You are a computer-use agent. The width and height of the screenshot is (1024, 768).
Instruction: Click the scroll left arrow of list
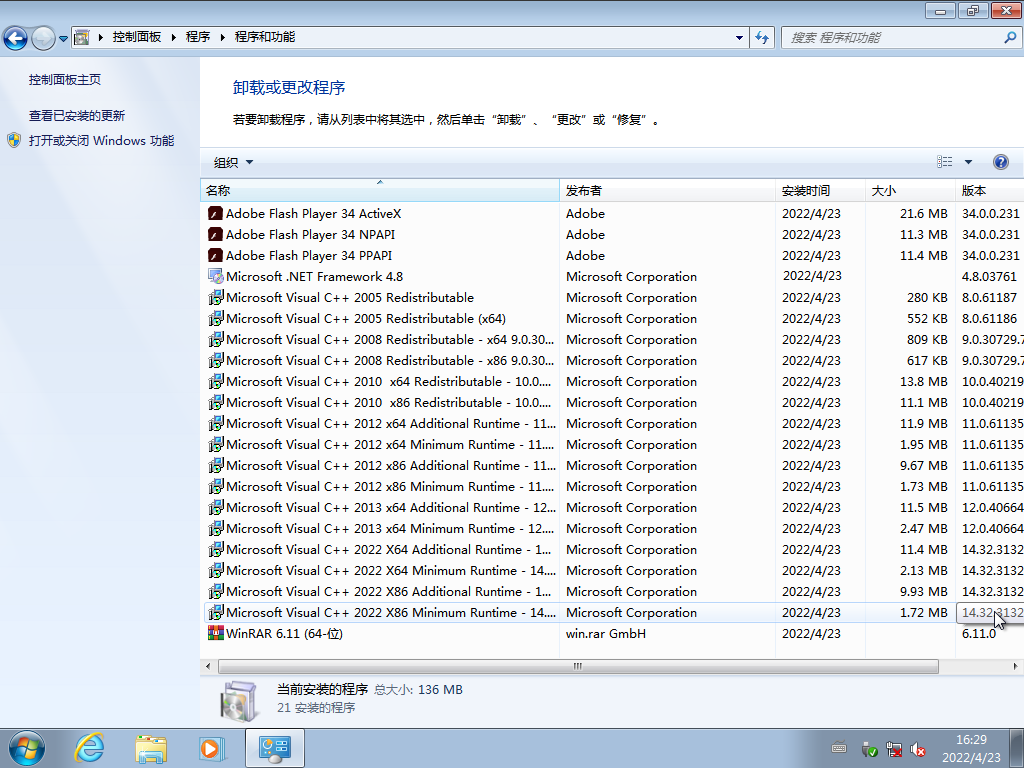pos(208,666)
